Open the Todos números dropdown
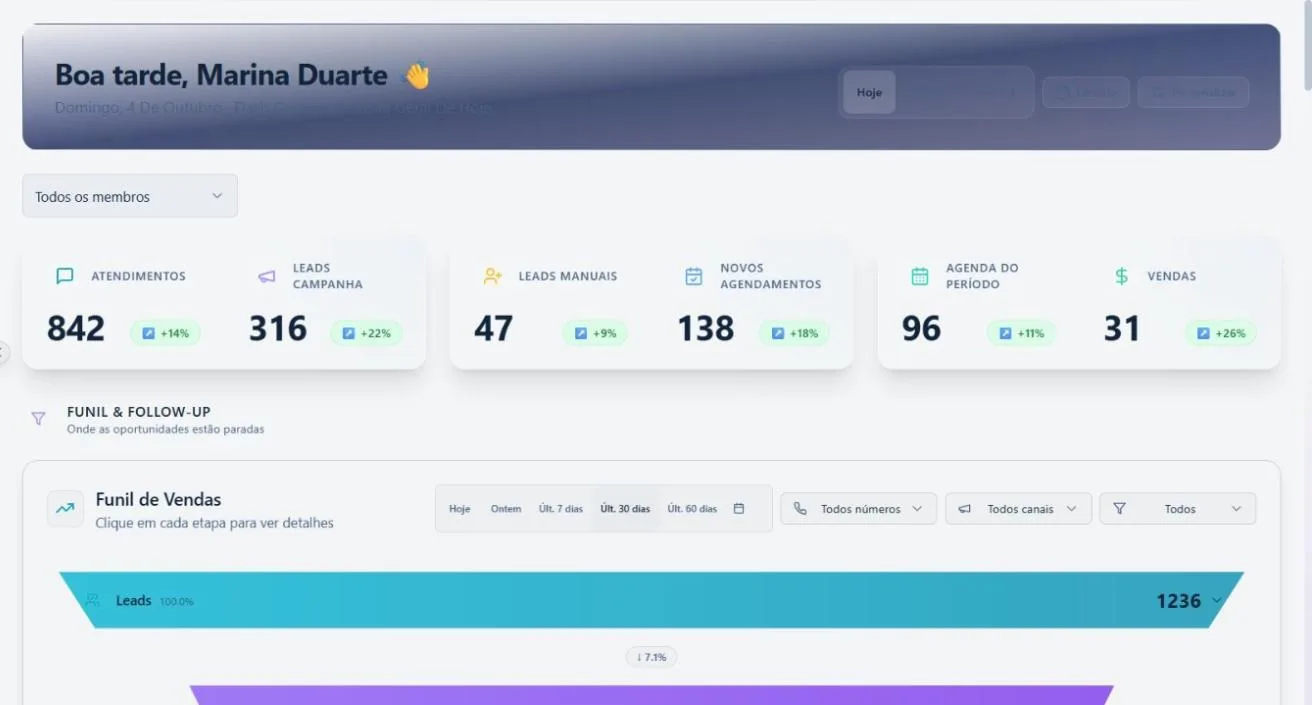Screen dimensions: 1312x705 coord(859,509)
